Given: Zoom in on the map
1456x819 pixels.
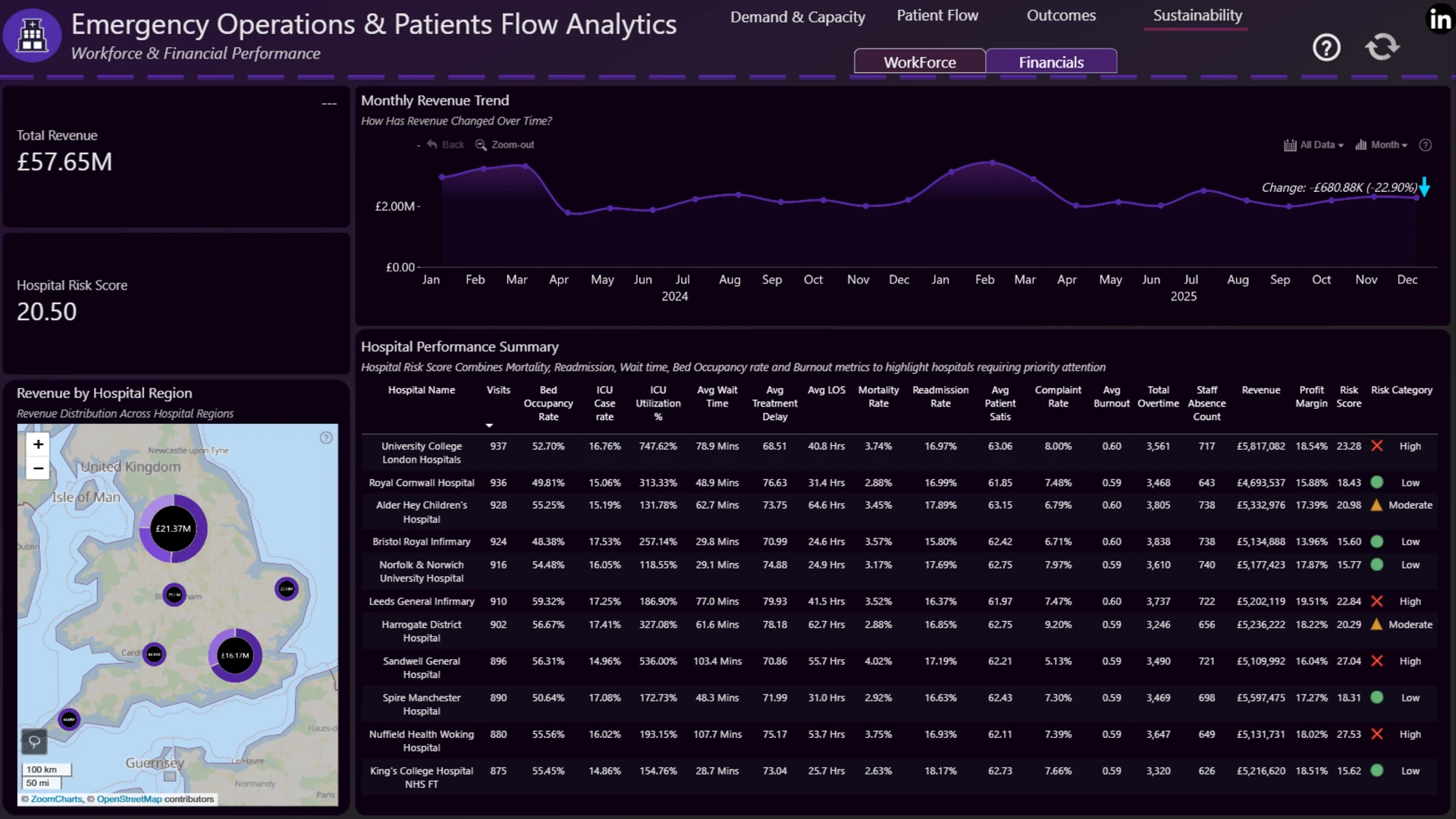Looking at the screenshot, I should pos(38,444).
